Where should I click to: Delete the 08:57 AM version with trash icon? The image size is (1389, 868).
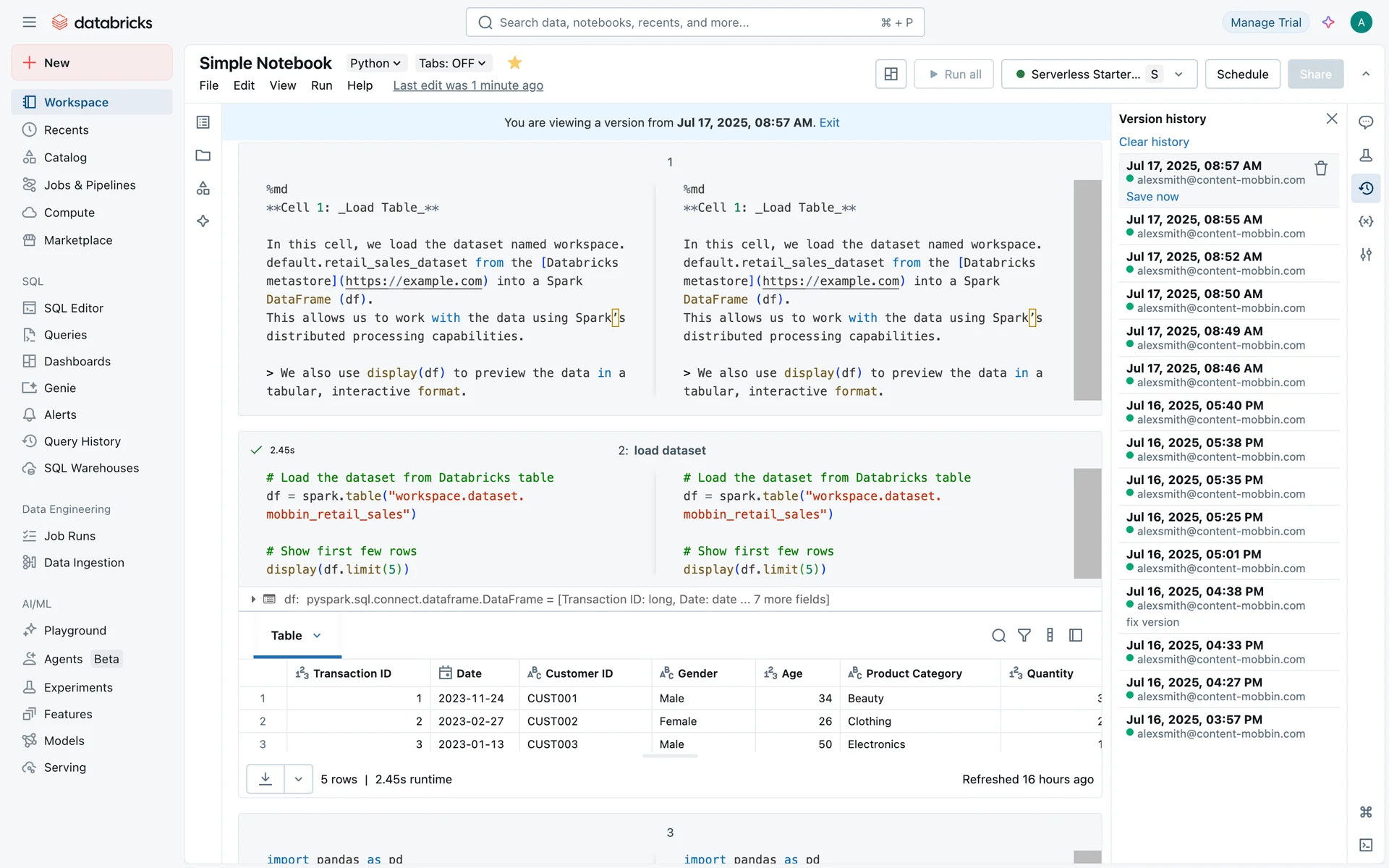tap(1320, 168)
